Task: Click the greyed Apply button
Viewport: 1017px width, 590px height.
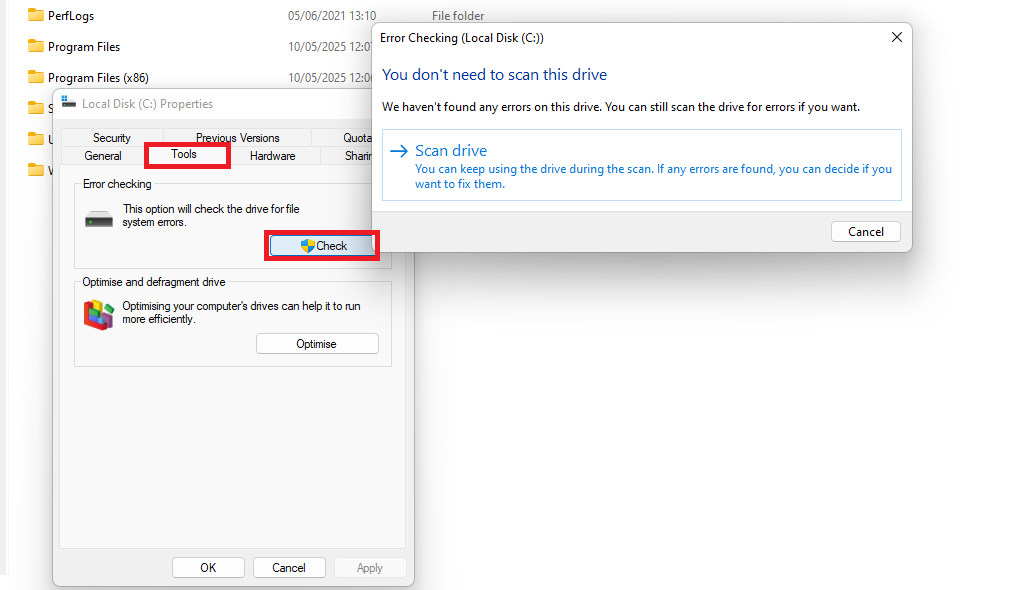Action: pos(370,567)
